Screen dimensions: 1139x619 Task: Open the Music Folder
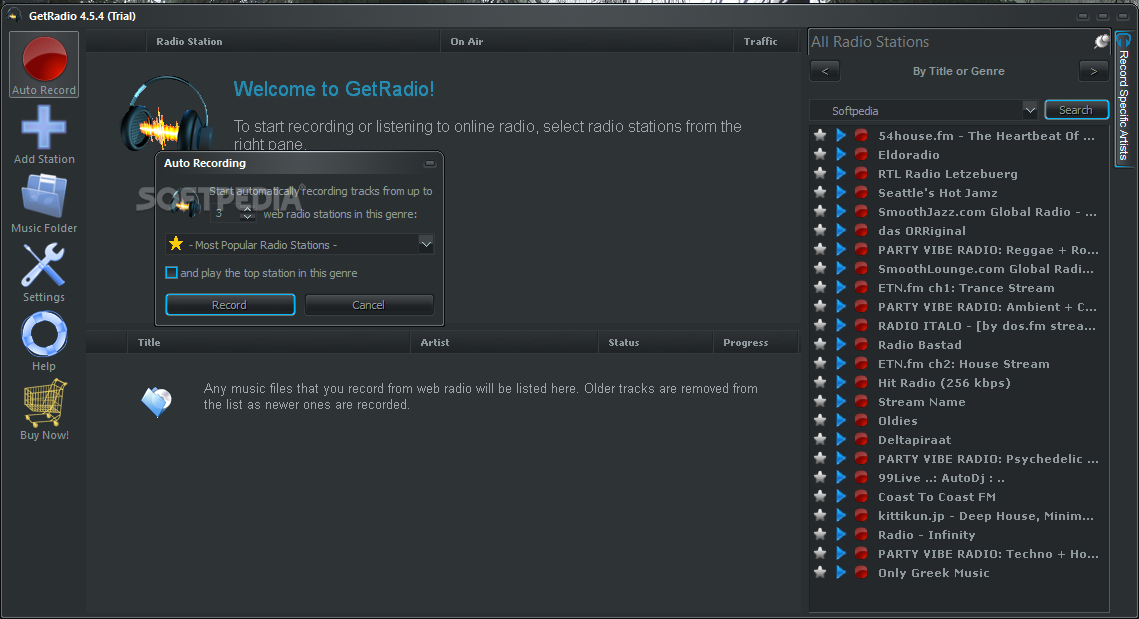[x=44, y=203]
